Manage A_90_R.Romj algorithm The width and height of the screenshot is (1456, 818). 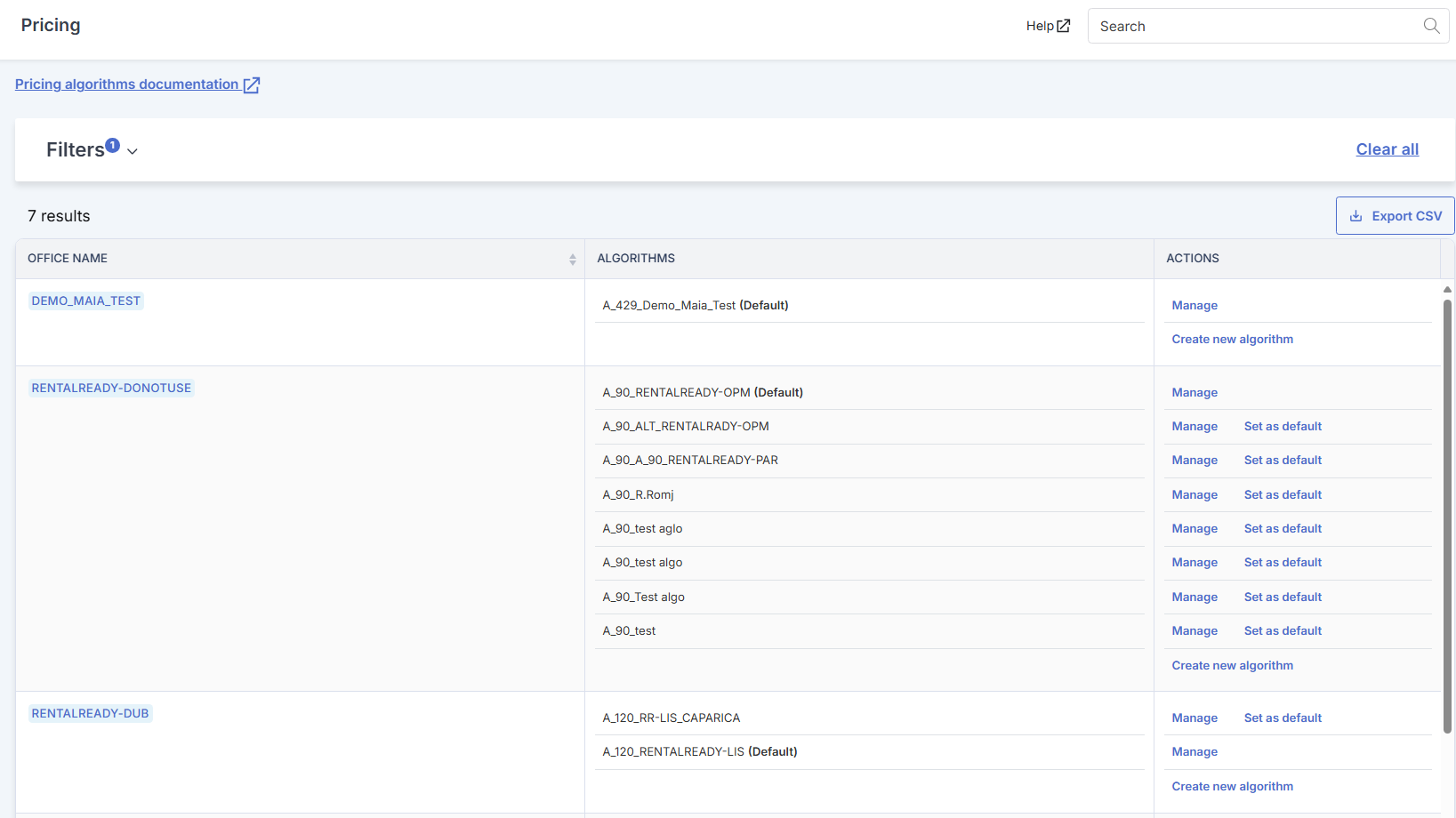pos(1195,494)
